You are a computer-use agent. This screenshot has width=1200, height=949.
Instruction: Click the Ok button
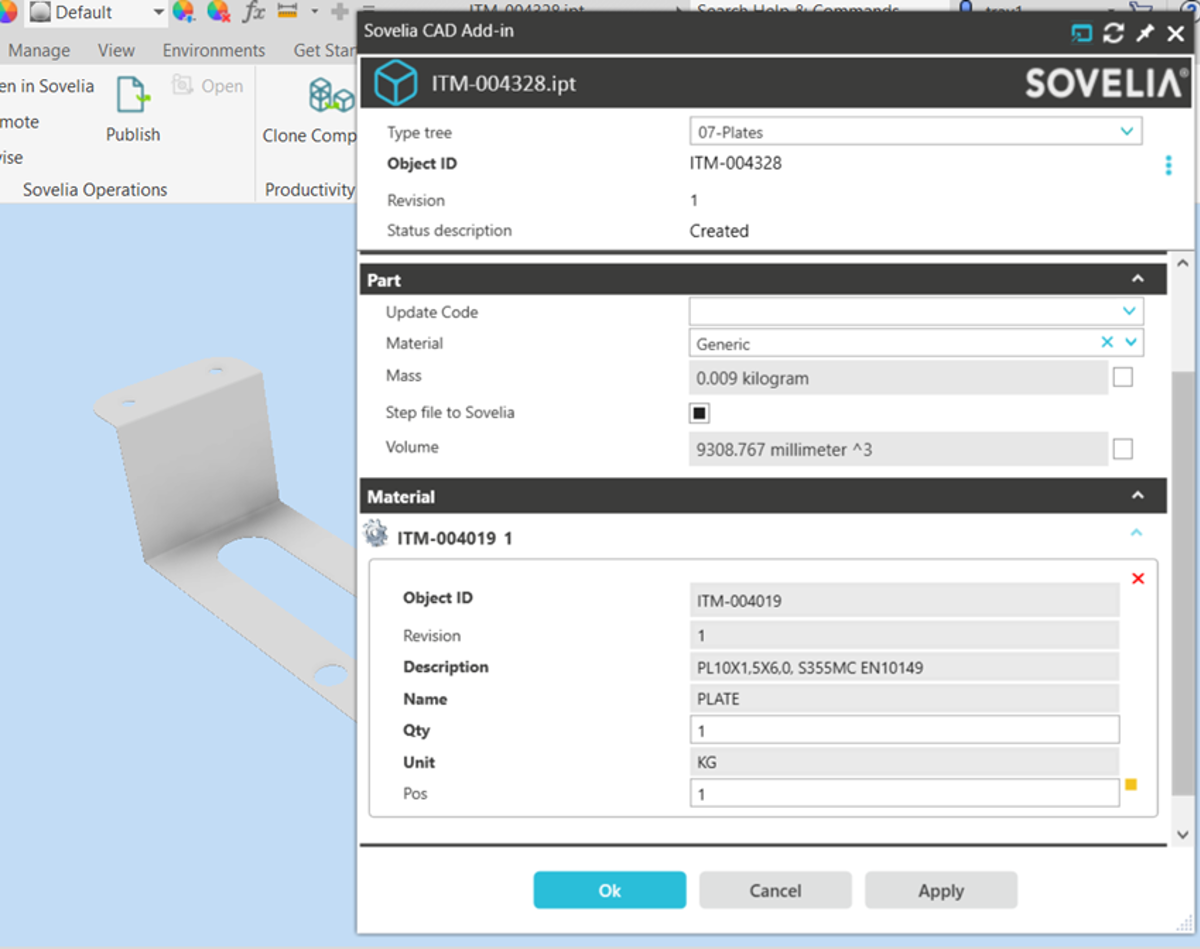click(609, 889)
